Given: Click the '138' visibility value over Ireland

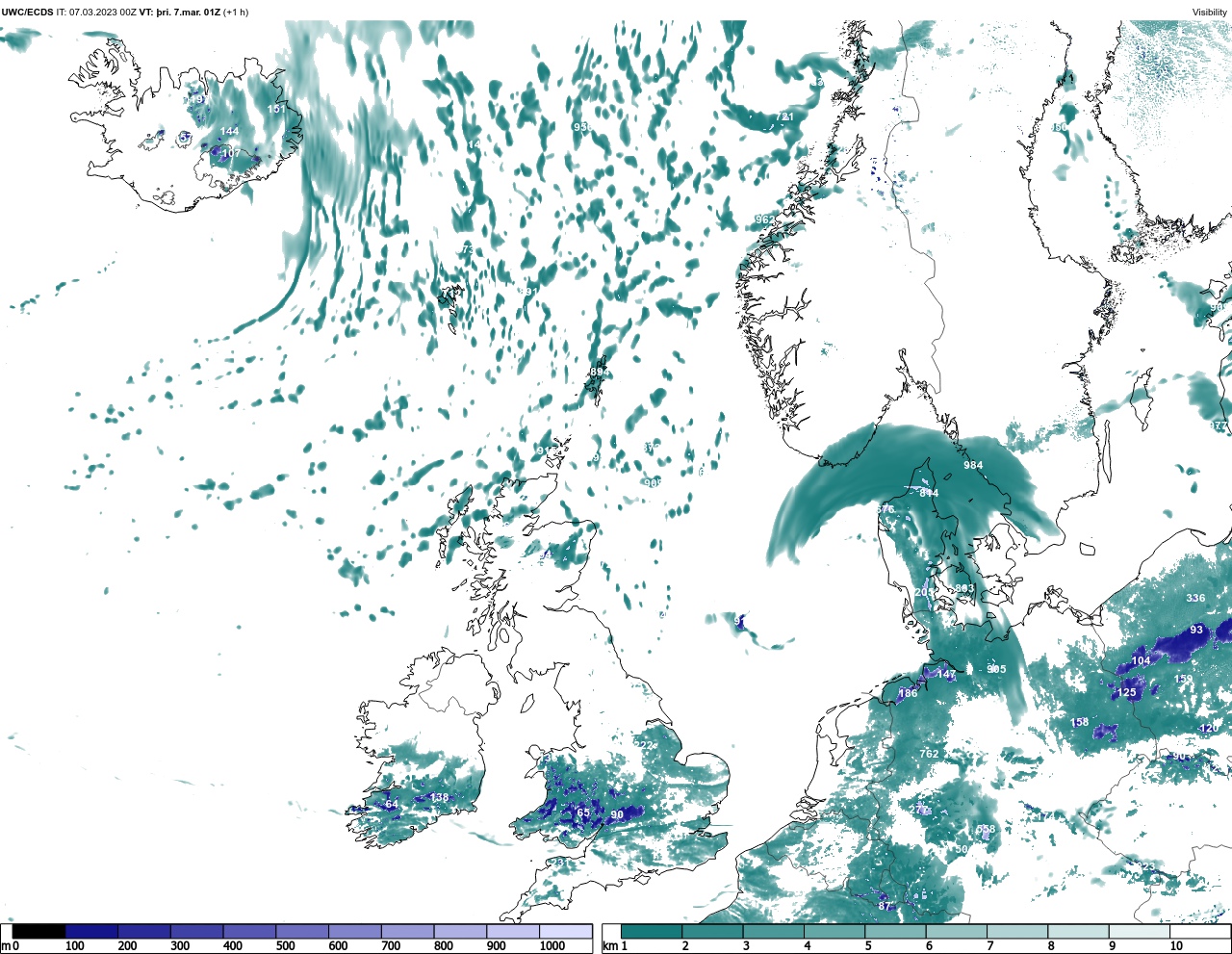Looking at the screenshot, I should [x=439, y=797].
